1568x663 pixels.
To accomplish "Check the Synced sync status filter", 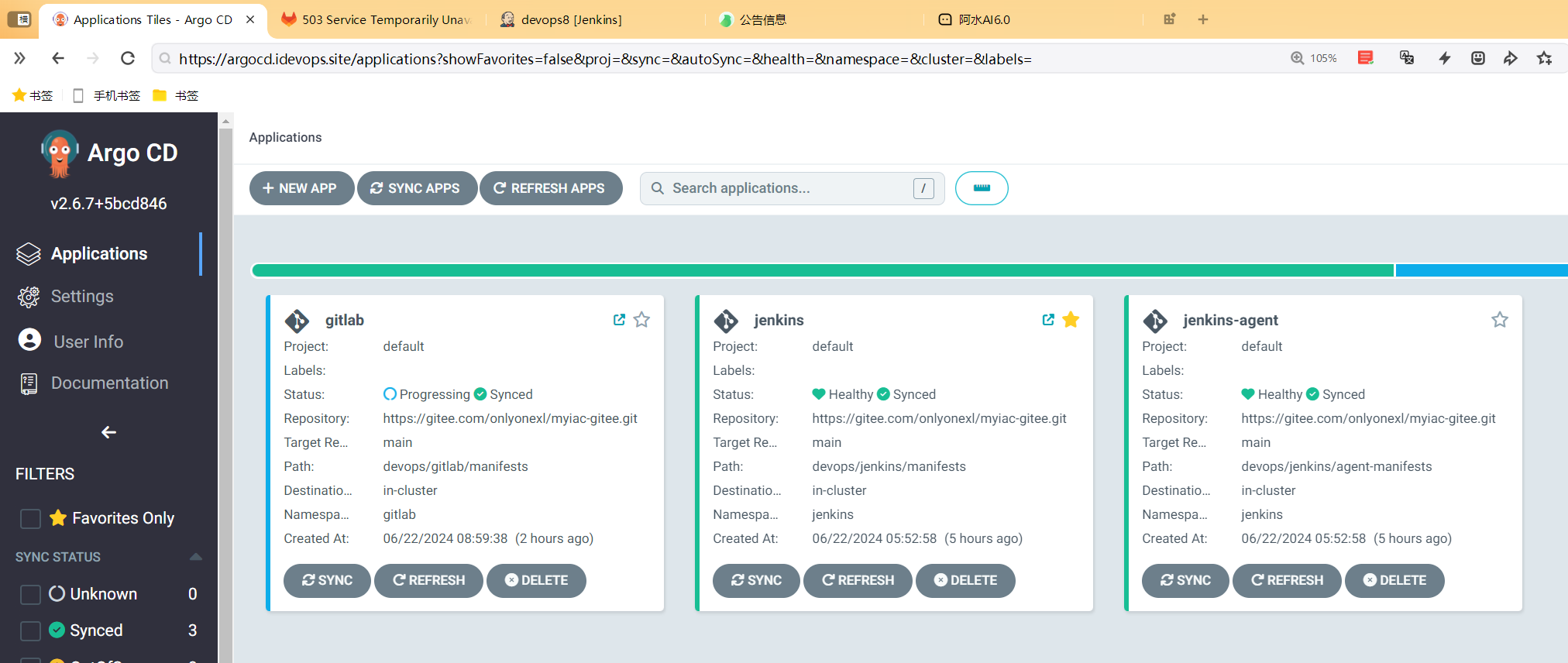I will (x=30, y=630).
